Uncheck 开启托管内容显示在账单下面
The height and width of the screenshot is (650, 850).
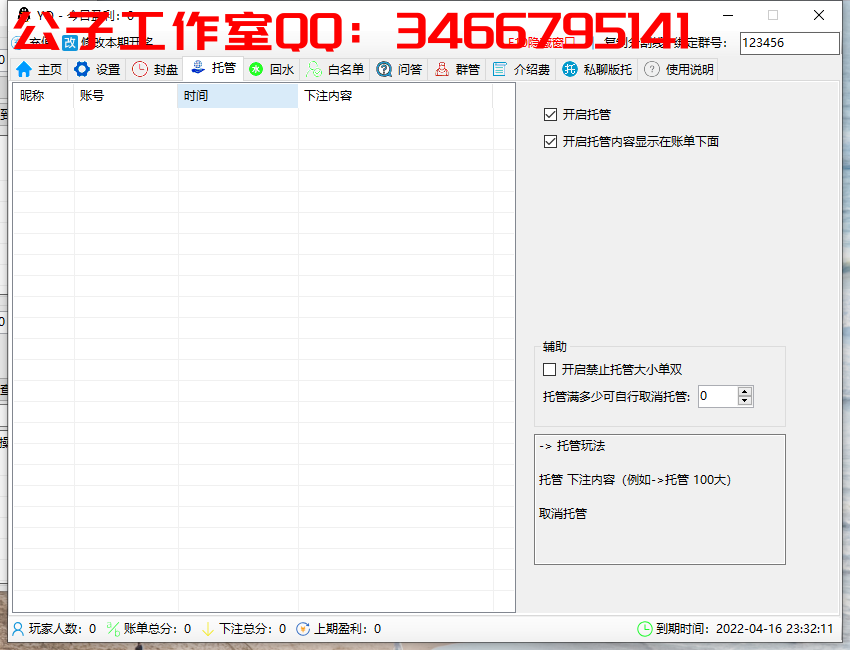(550, 141)
